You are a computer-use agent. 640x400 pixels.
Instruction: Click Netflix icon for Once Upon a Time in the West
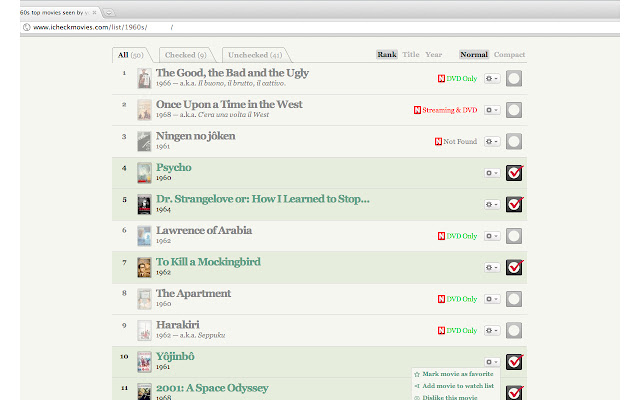pos(417,110)
